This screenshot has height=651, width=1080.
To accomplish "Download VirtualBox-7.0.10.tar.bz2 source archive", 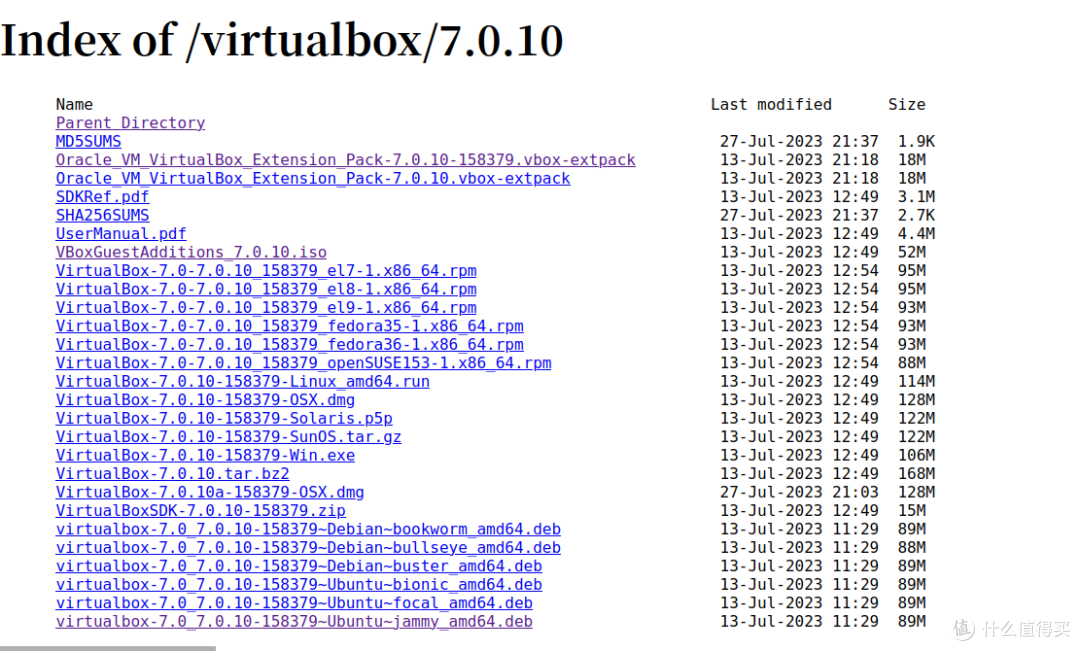I will (172, 474).
